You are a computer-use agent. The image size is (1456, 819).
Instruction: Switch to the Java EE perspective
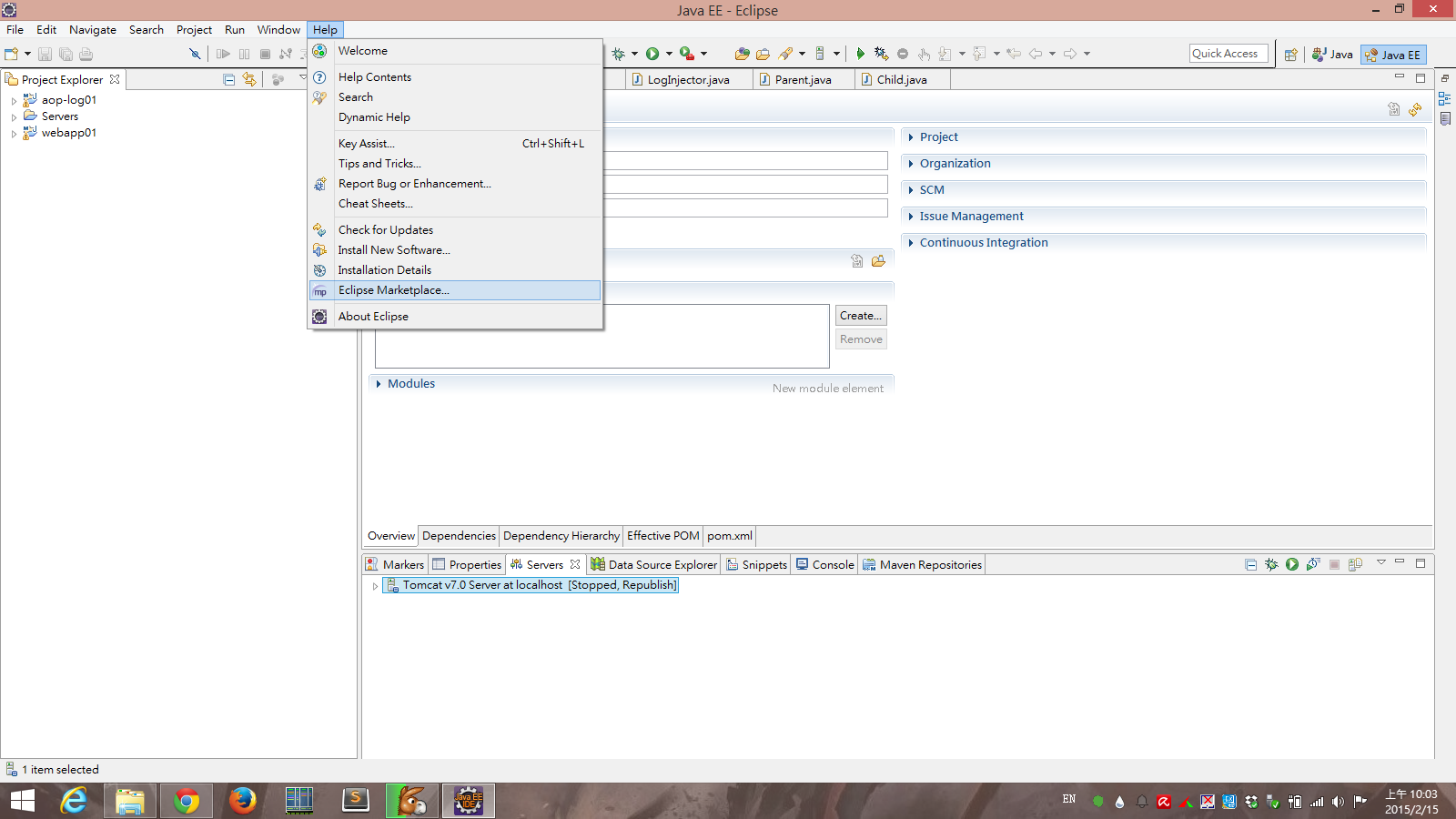(x=1392, y=55)
